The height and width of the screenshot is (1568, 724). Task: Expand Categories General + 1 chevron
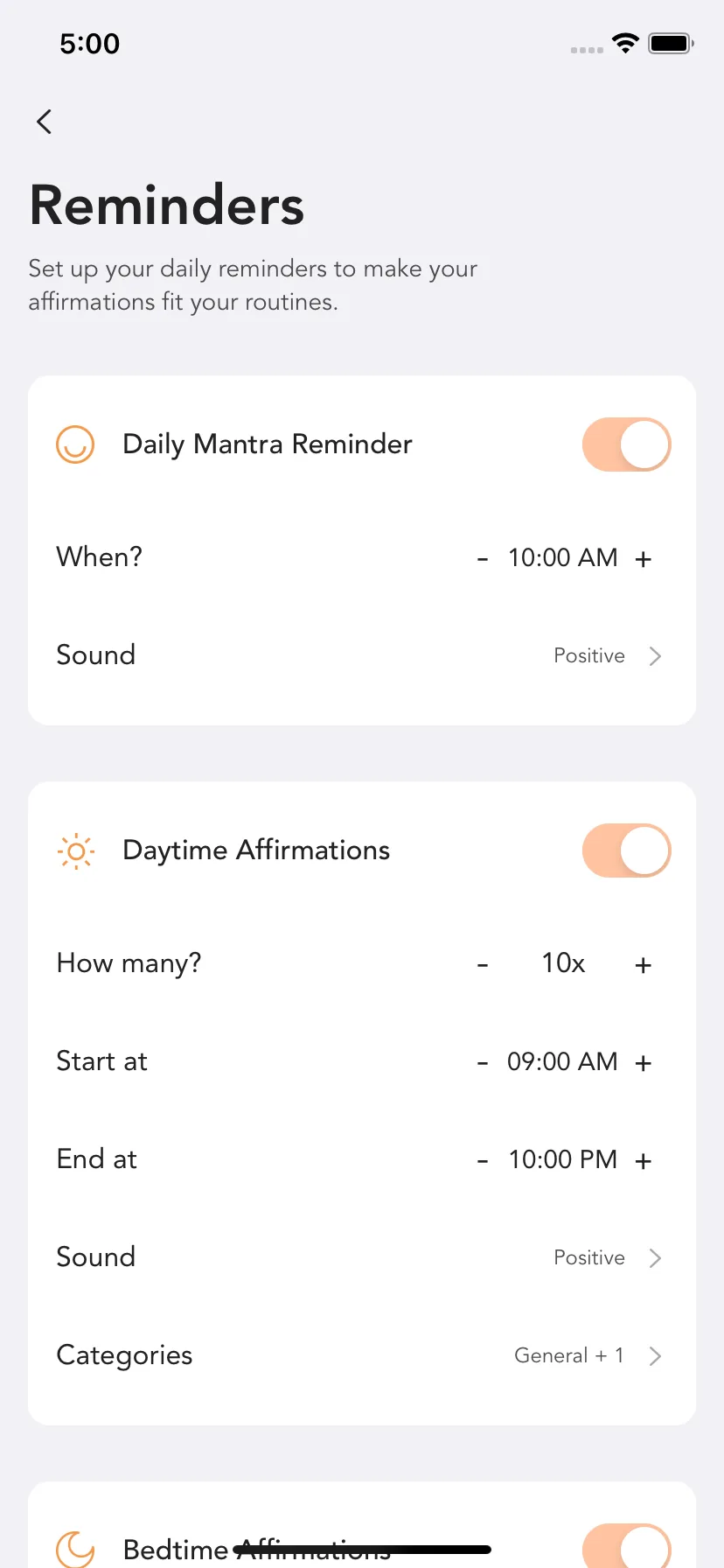[655, 1356]
